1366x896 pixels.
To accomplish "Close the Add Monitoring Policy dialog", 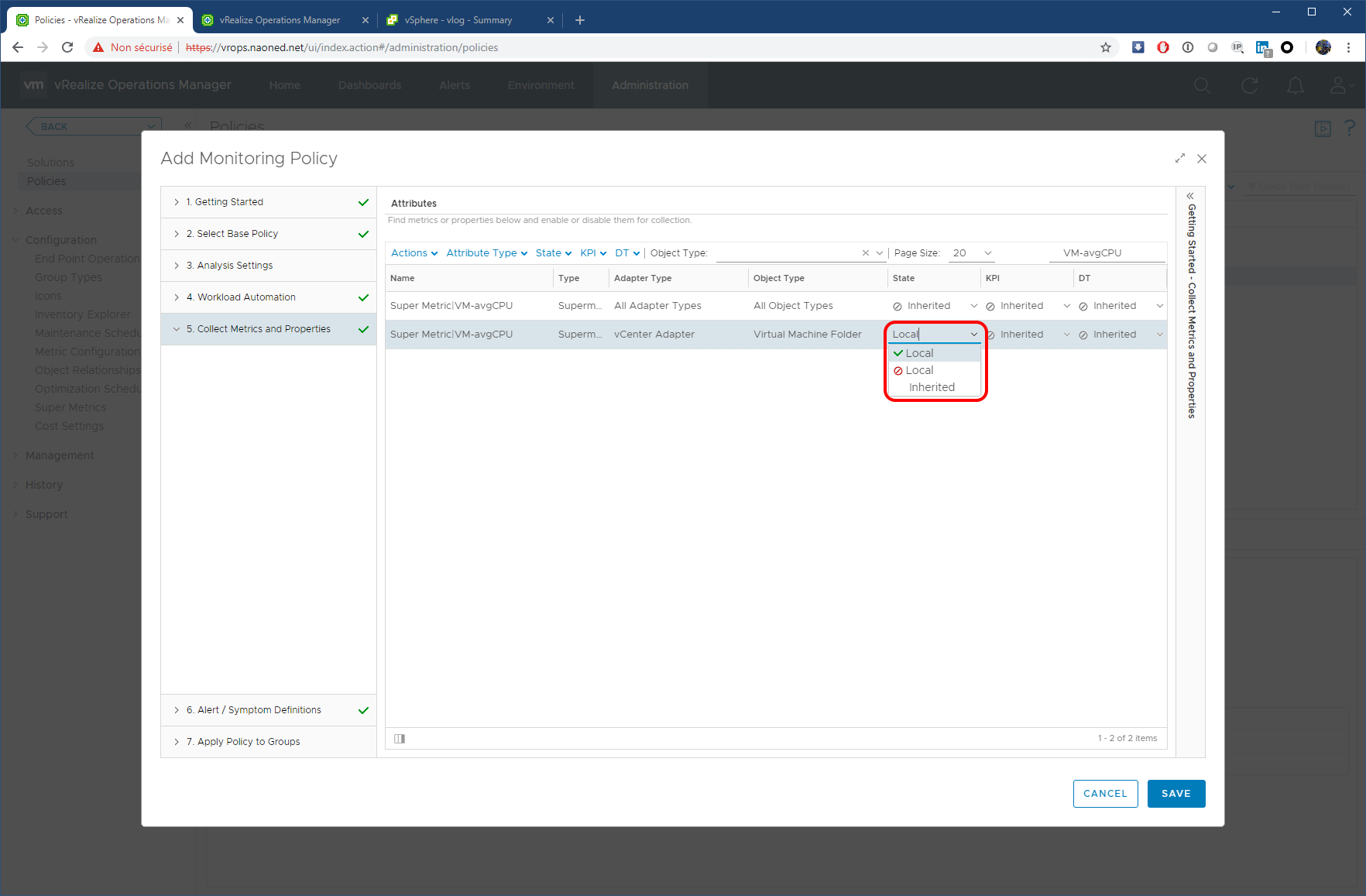I will (1202, 159).
